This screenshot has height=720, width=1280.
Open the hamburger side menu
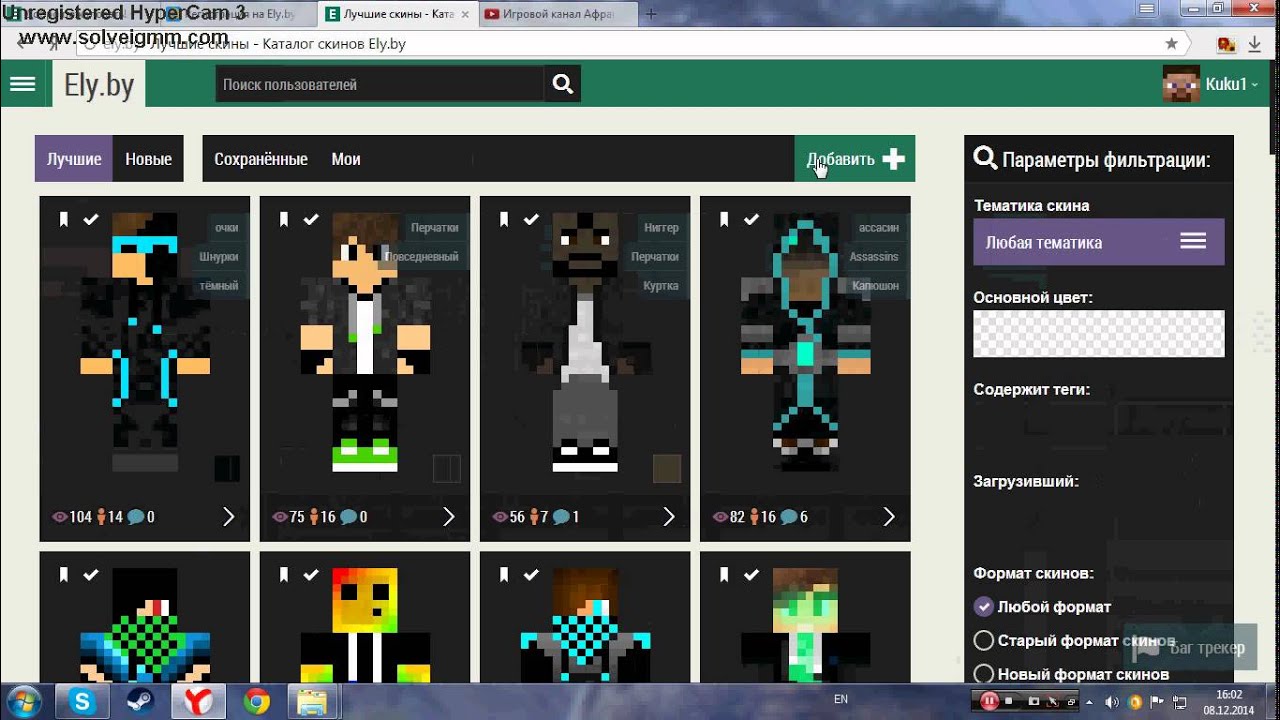tap(22, 84)
